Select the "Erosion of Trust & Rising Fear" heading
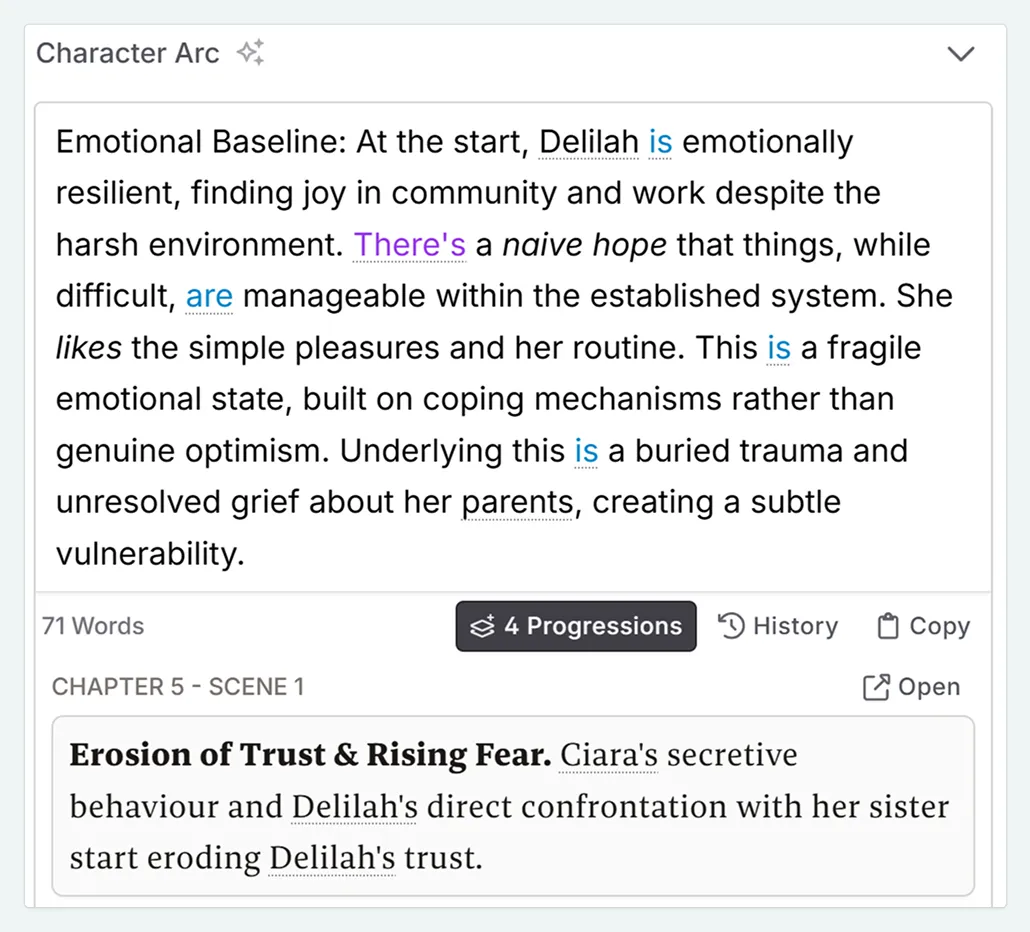The height and width of the screenshot is (932, 1030). coord(310,755)
